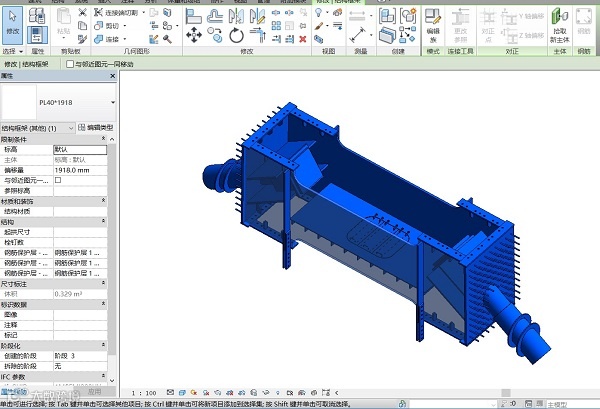
Task: Select the Mirror - Pick Axis tool
Action: (236, 16)
